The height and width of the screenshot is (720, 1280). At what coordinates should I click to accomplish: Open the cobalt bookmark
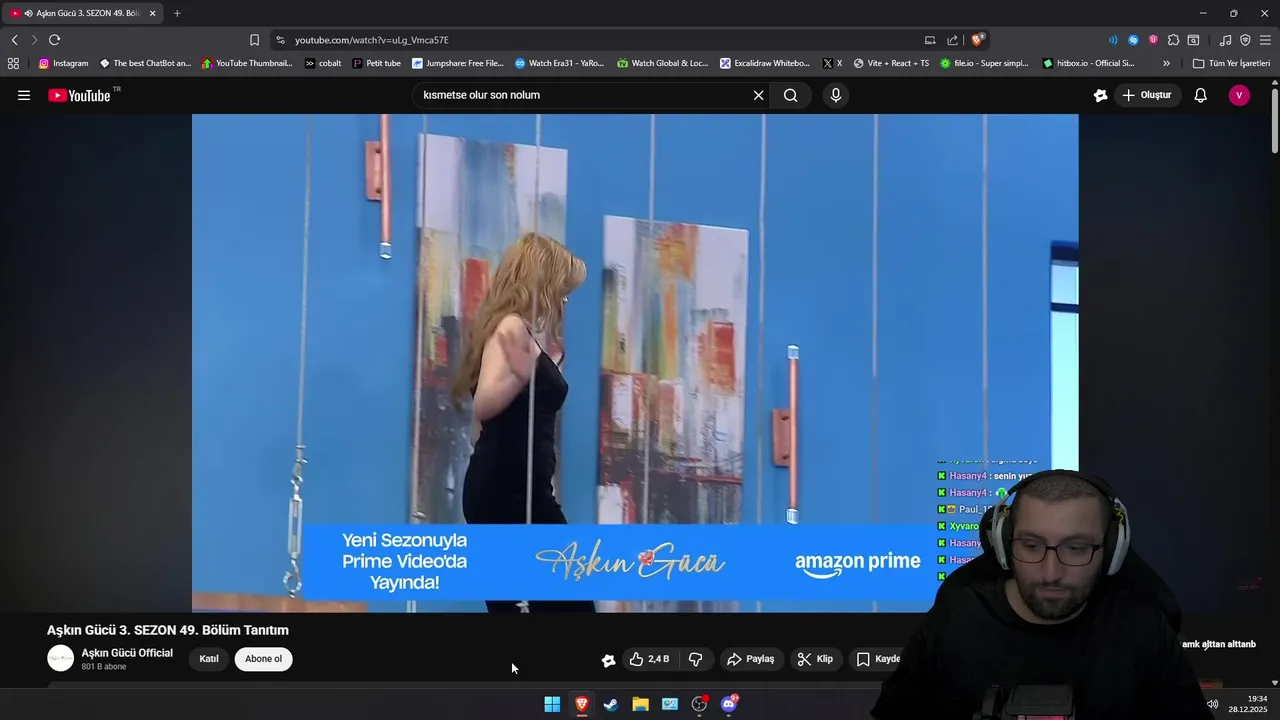point(323,63)
